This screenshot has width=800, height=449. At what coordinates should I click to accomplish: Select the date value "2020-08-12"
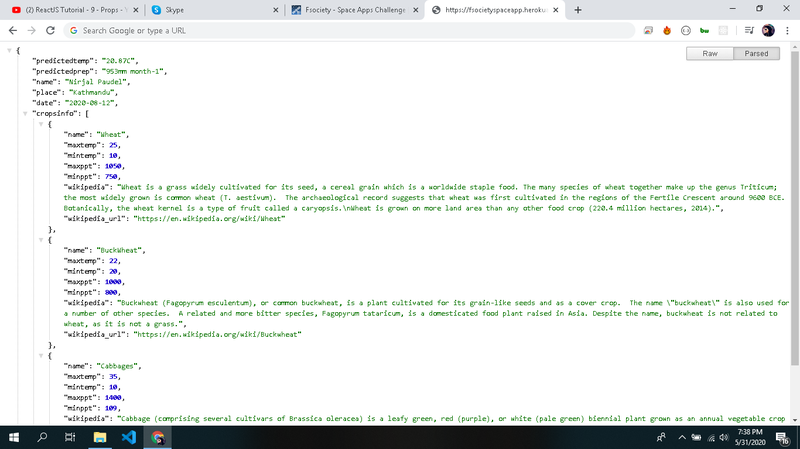91,103
